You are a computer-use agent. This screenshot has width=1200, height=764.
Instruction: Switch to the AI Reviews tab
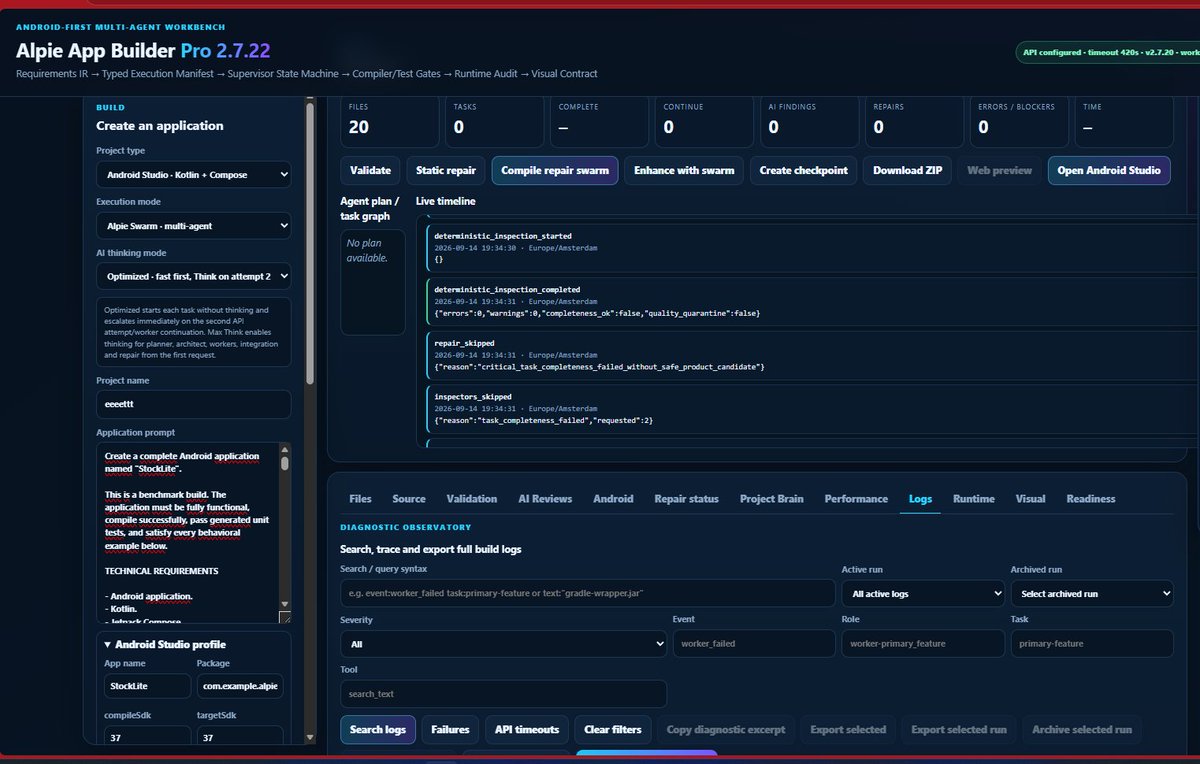(x=545, y=498)
